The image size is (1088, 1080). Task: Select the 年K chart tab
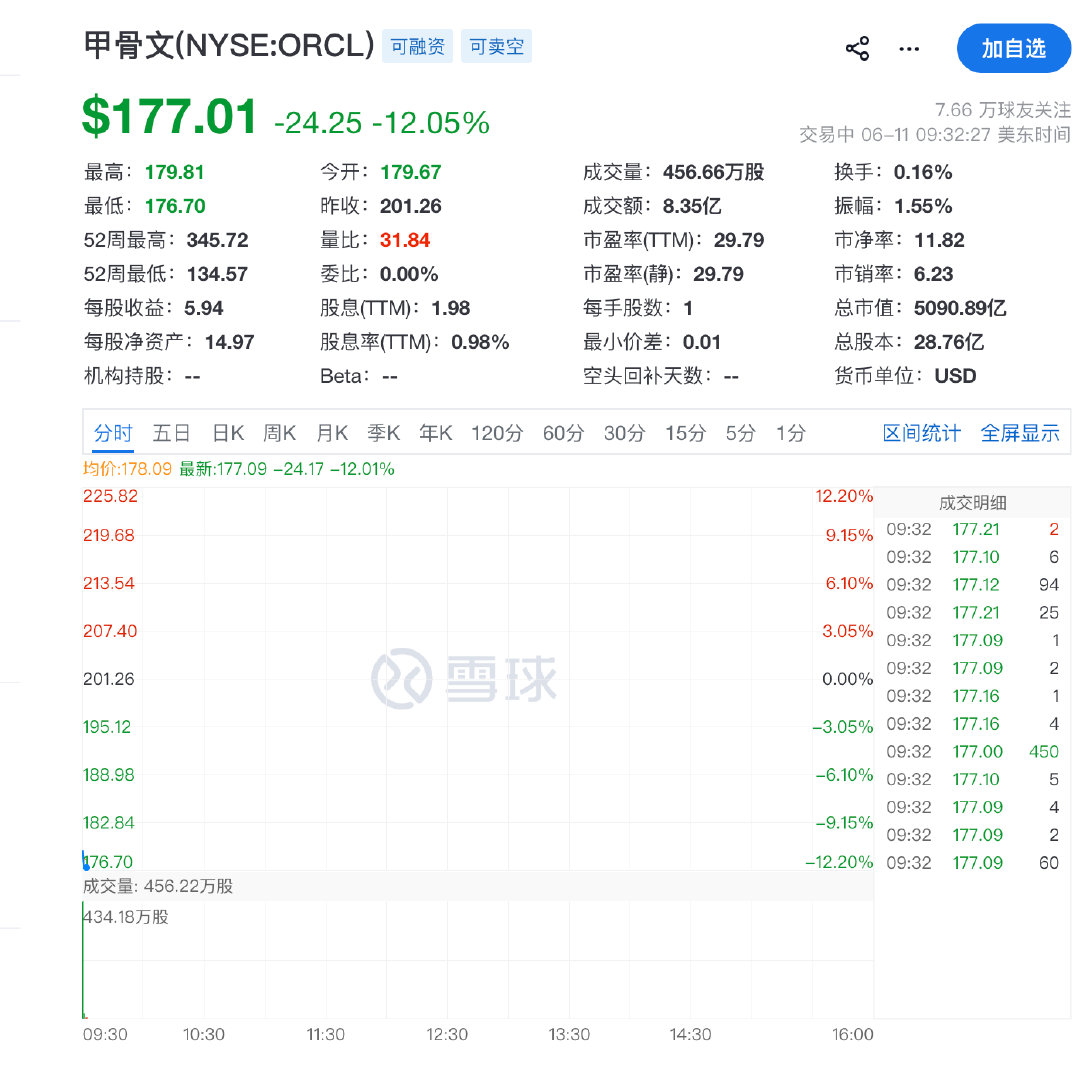click(436, 433)
